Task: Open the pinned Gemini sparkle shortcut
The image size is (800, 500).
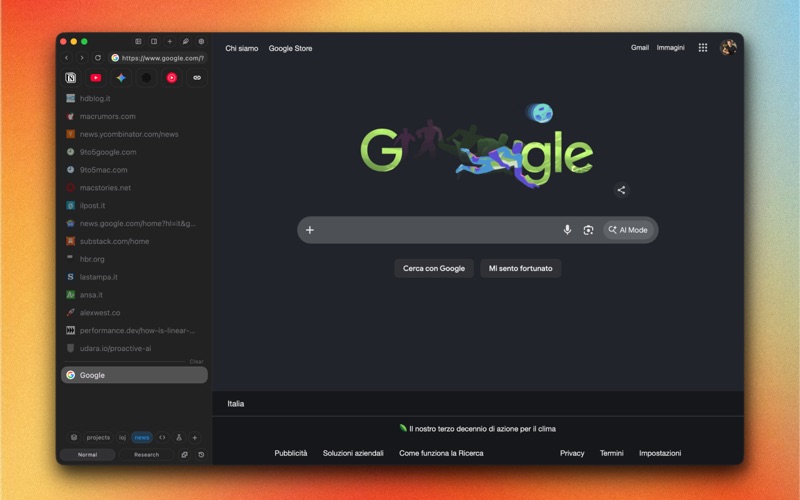Action: click(121, 78)
